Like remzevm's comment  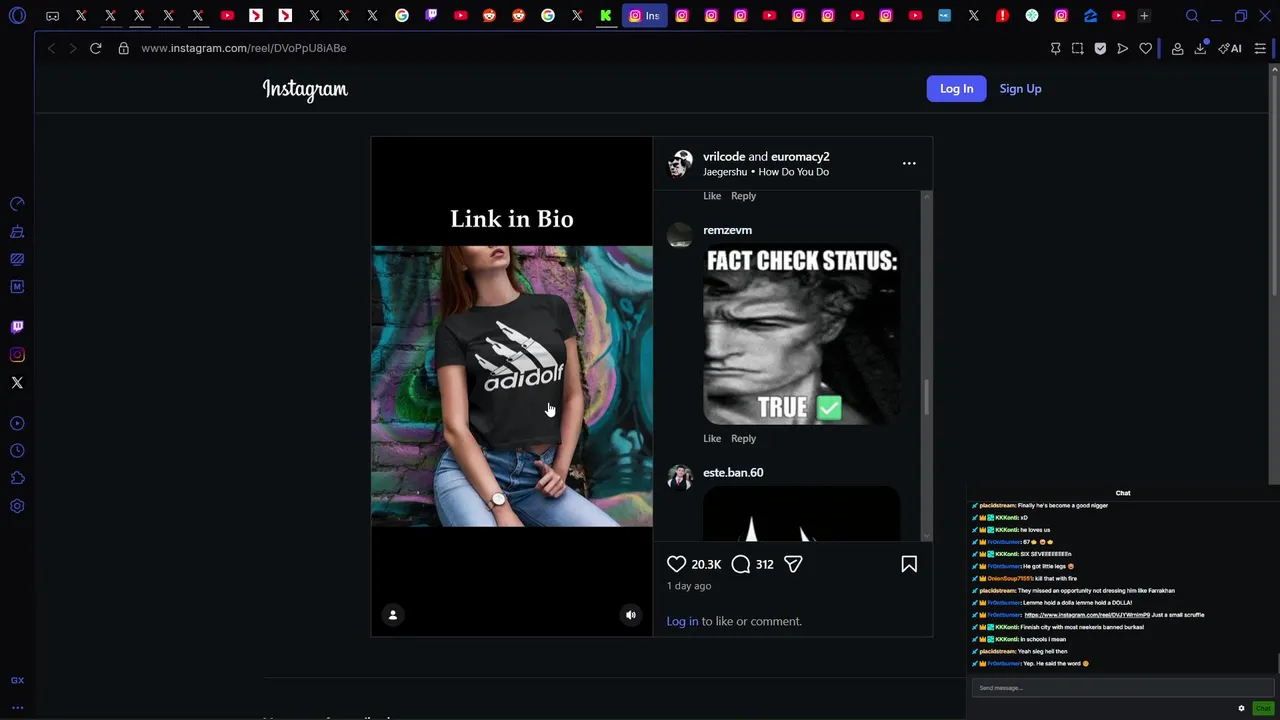pos(712,438)
